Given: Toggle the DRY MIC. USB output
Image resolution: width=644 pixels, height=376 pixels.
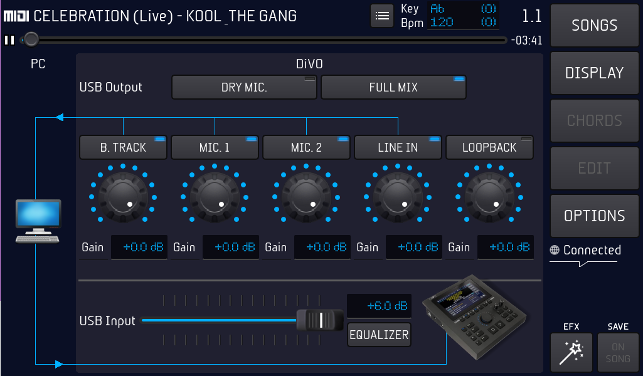Looking at the screenshot, I should click(x=244, y=87).
